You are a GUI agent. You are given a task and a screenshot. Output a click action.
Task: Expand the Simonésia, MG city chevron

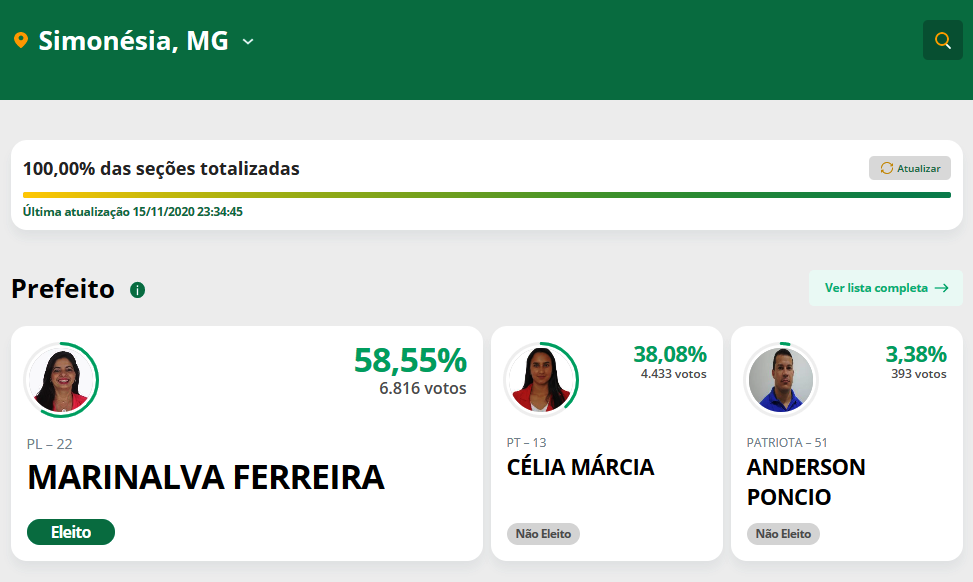tap(248, 42)
